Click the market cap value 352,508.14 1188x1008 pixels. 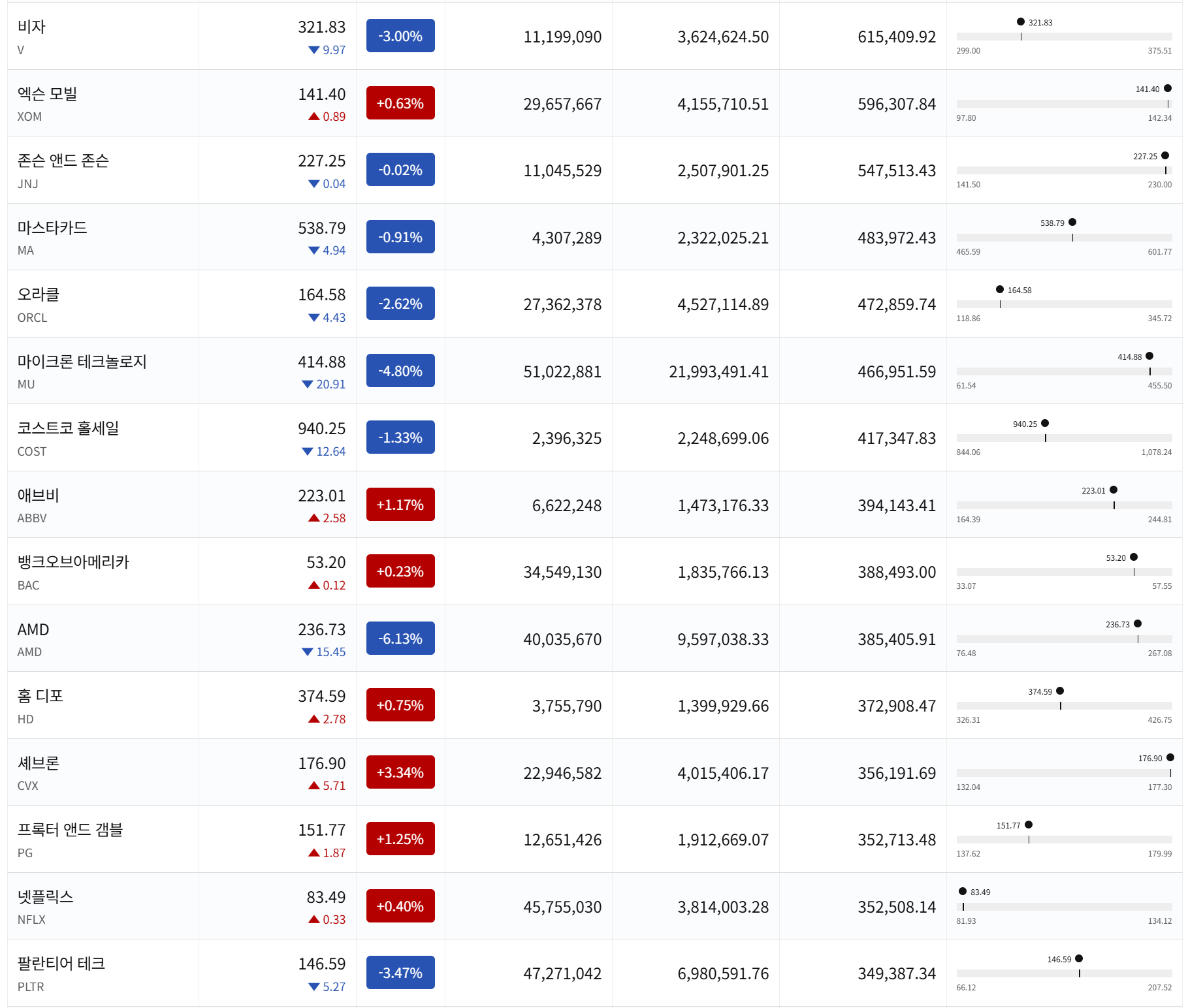[x=897, y=907]
